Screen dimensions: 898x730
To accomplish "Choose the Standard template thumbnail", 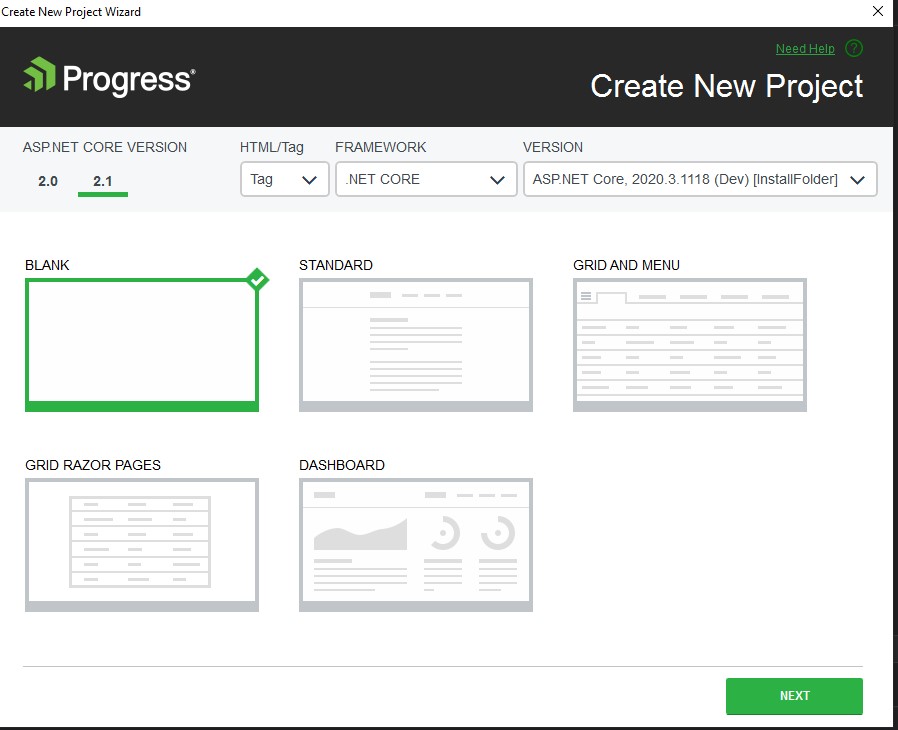I will coord(416,345).
